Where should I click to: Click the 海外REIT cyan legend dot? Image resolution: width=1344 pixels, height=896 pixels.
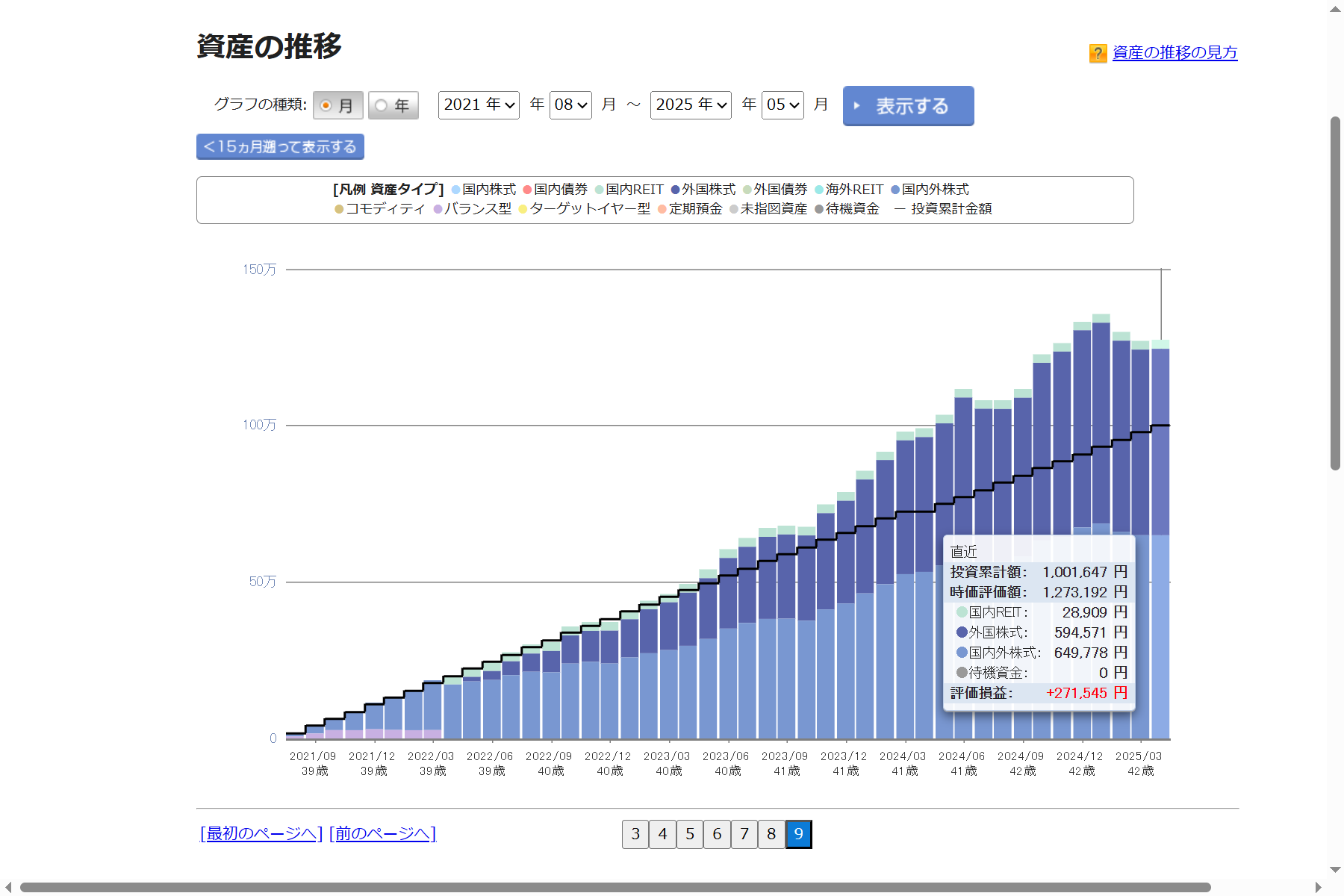tap(819, 190)
